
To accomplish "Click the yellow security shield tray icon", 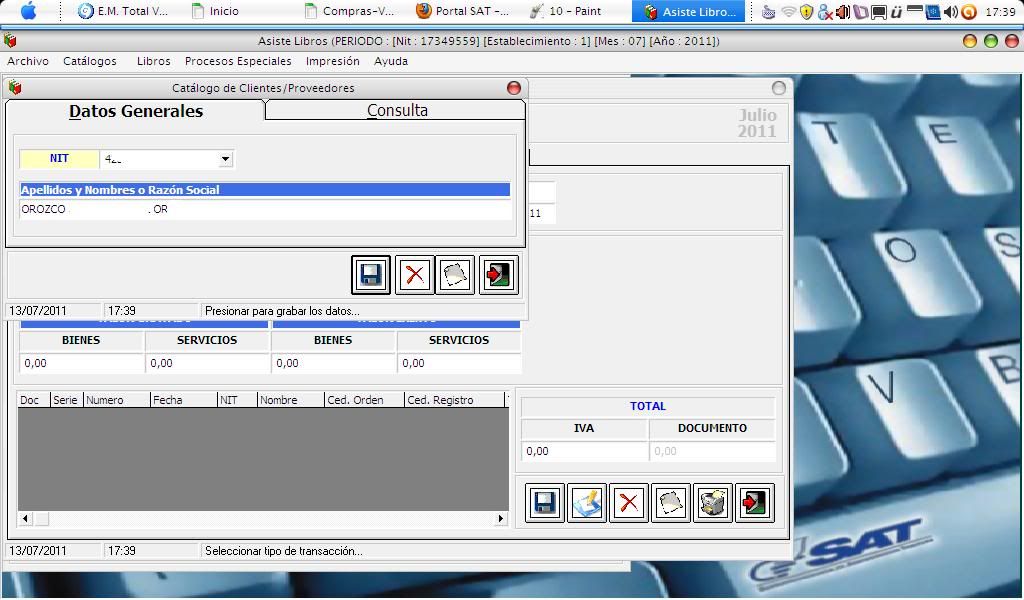I will click(x=807, y=12).
